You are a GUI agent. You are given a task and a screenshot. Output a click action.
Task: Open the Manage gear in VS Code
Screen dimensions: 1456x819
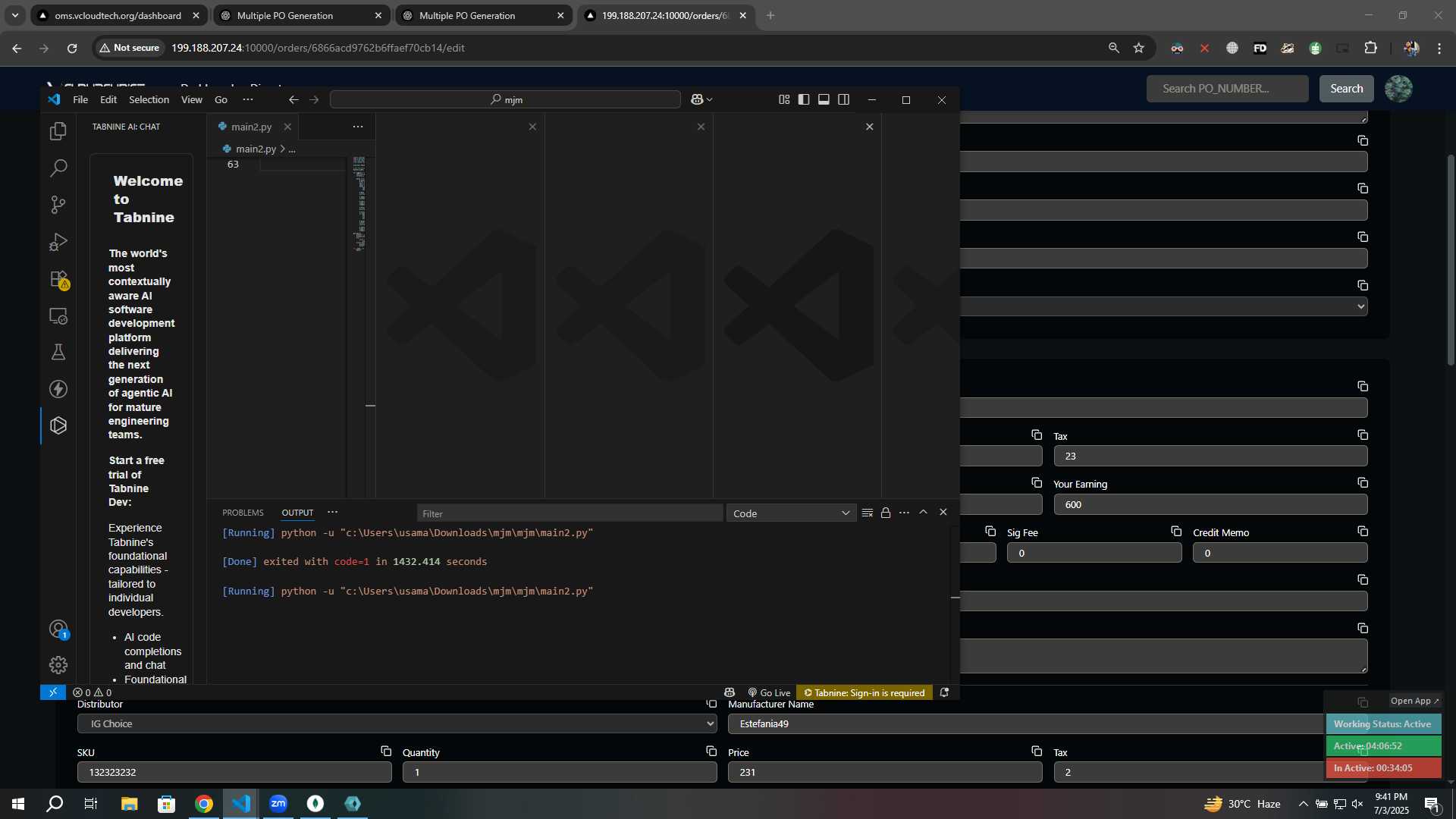(x=58, y=665)
